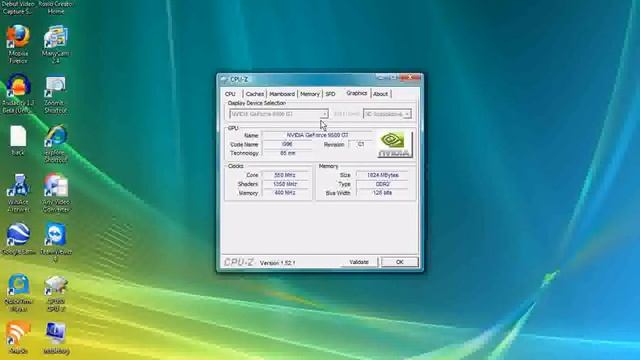640x360 pixels.
Task: Click the Code Name value field
Action: tap(287, 144)
